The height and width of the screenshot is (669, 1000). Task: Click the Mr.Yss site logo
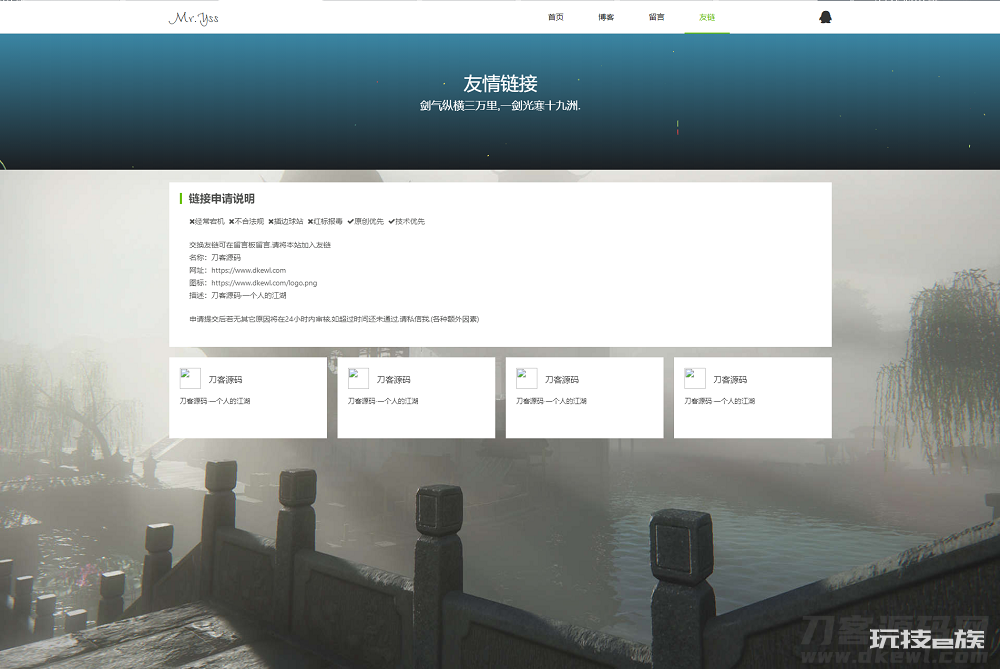[193, 18]
